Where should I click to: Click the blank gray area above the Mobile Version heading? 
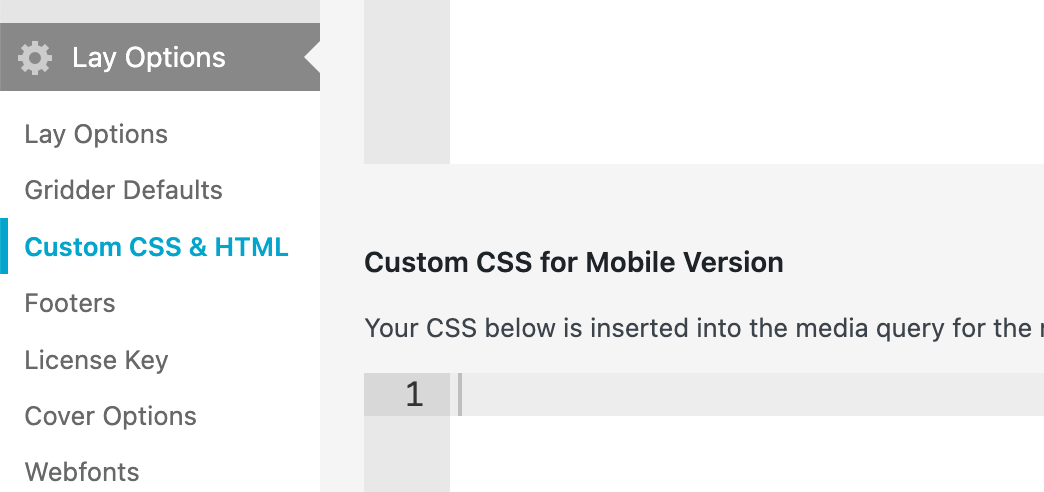tap(700, 200)
